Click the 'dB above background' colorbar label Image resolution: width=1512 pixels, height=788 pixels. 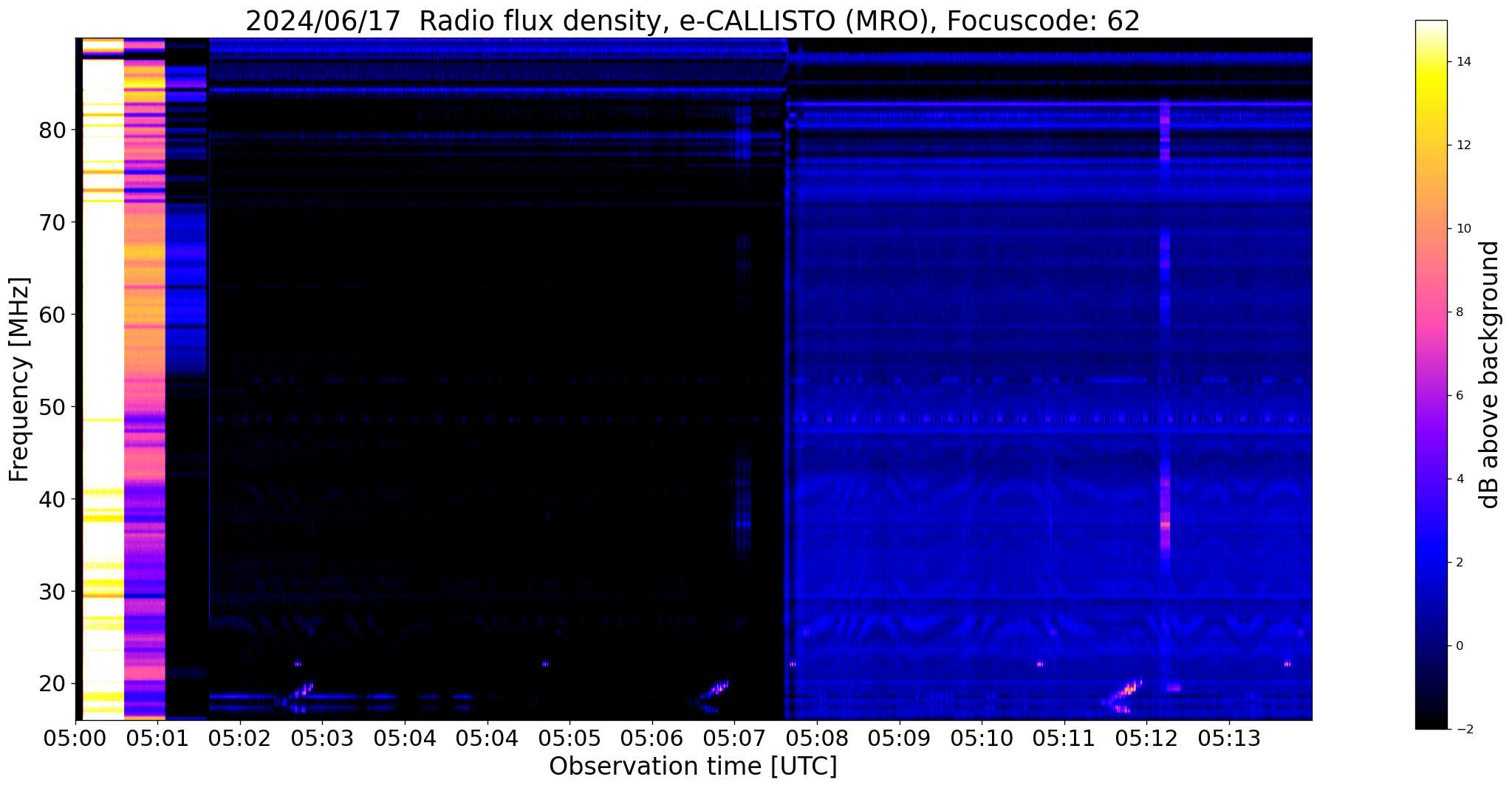pos(1490,374)
